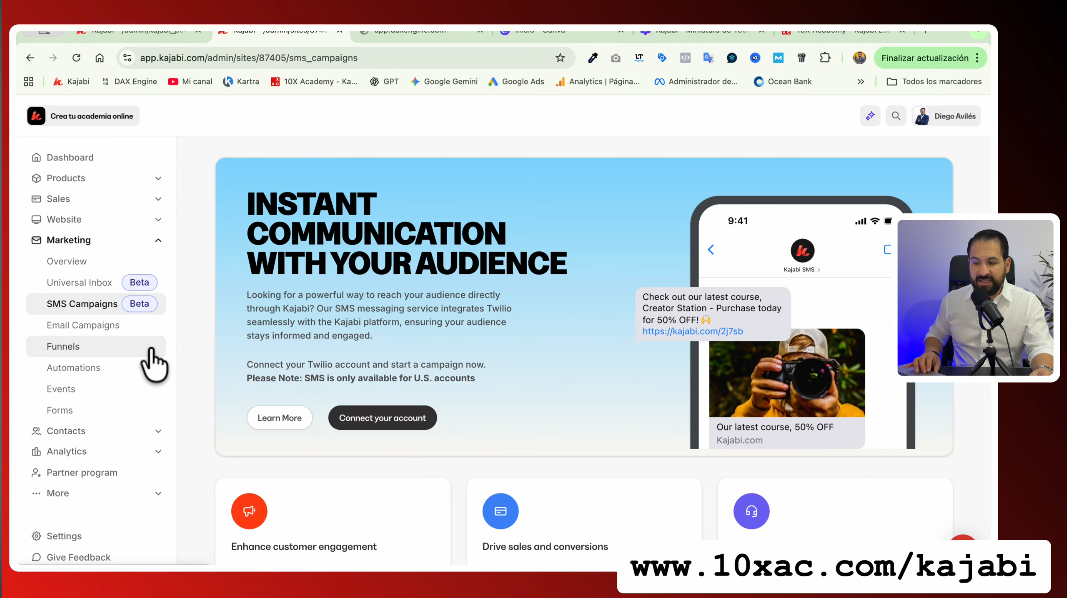This screenshot has width=1067, height=598.
Task: Expand the Analytics section chevron
Action: (158, 452)
